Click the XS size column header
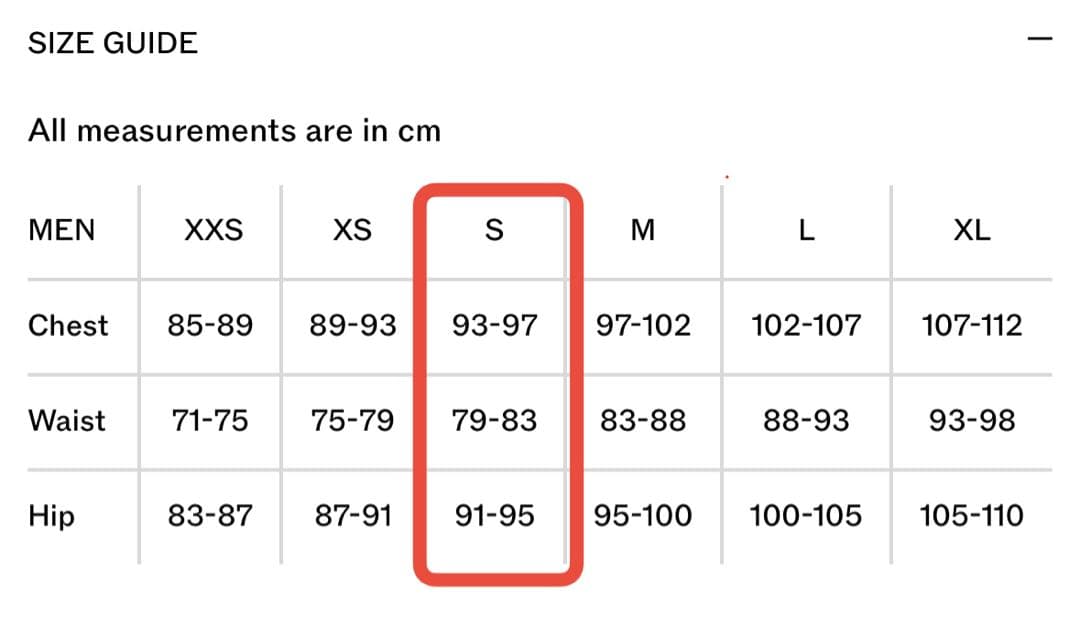The image size is (1080, 618). (352, 231)
